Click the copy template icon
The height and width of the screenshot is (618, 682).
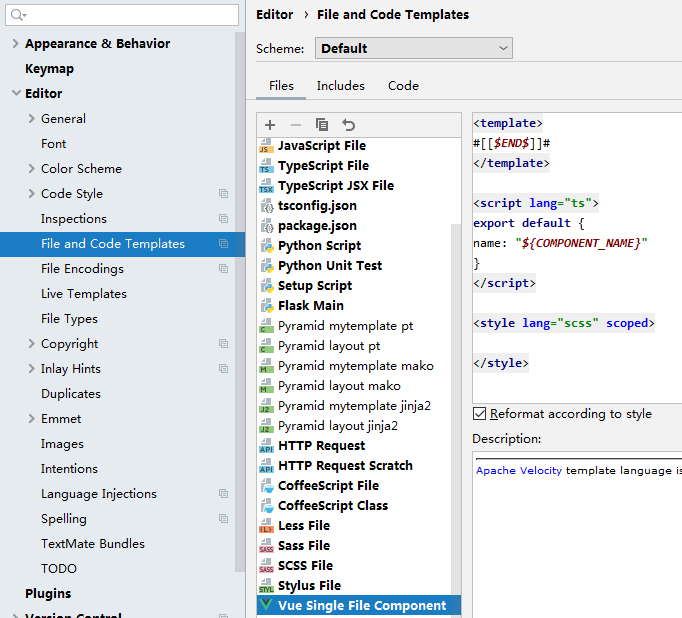(322, 125)
